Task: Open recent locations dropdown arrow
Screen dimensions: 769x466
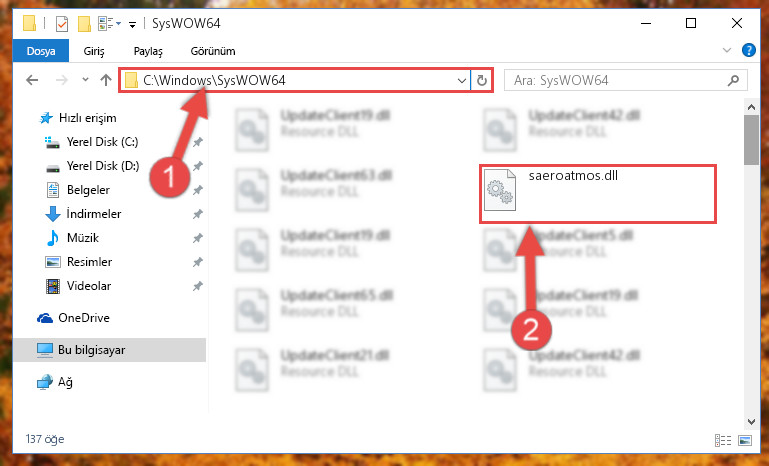Action: click(85, 79)
